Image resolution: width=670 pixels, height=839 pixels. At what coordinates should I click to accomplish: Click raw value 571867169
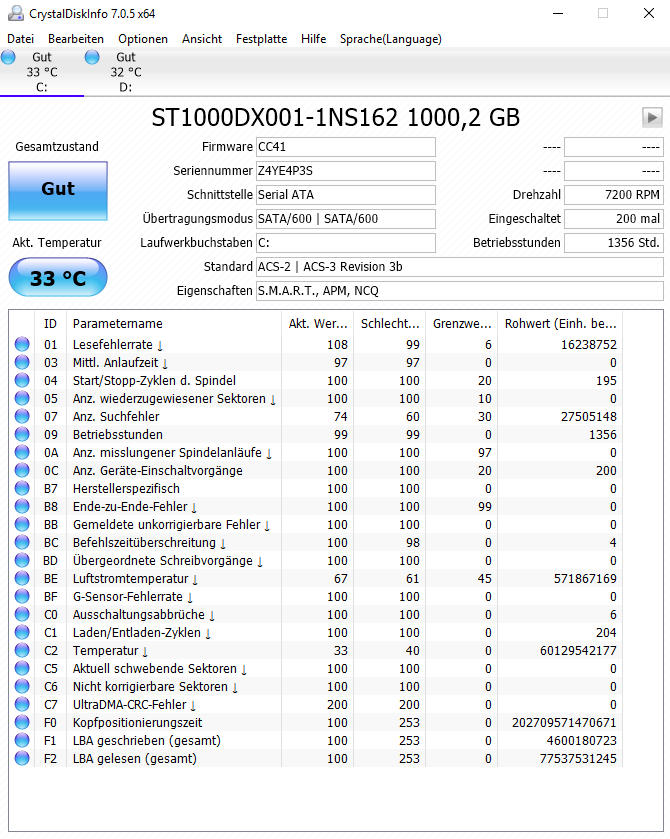click(585, 579)
